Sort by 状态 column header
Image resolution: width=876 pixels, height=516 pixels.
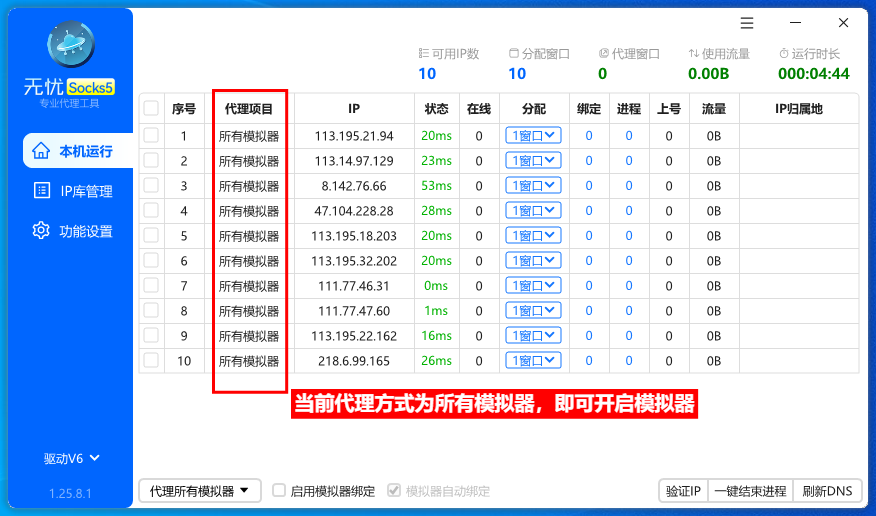(x=436, y=109)
